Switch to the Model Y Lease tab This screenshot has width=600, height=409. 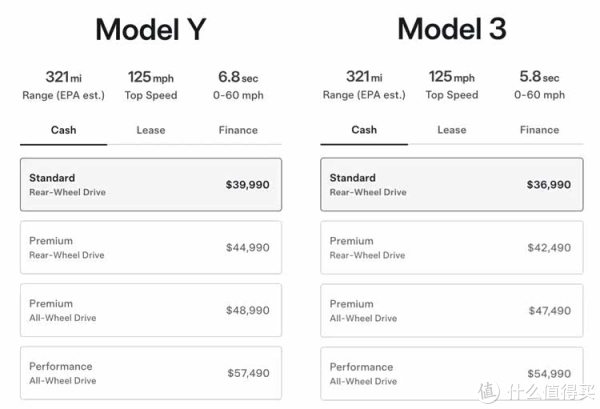150,130
